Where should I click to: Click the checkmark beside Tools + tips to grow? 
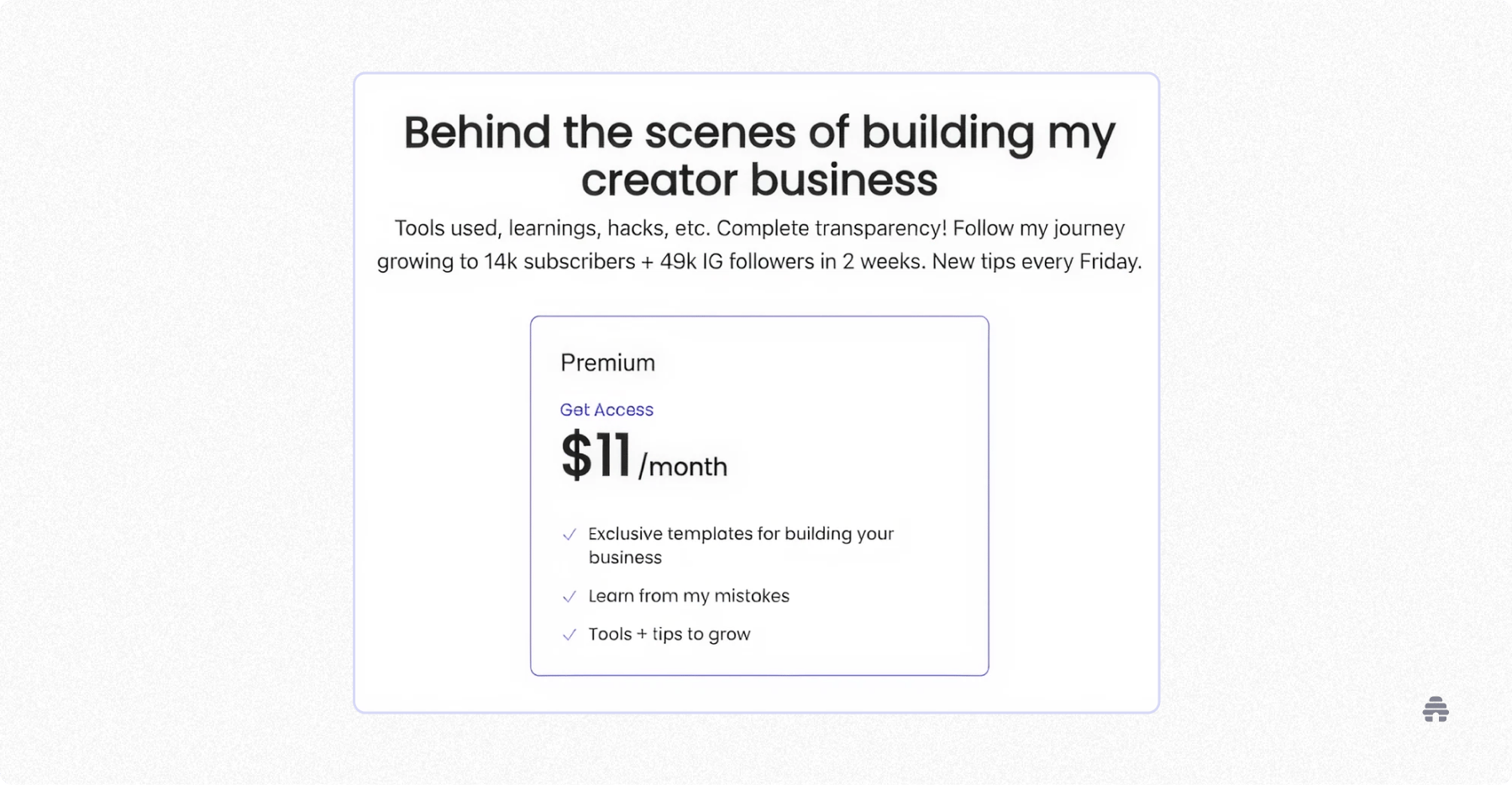pyautogui.click(x=570, y=635)
